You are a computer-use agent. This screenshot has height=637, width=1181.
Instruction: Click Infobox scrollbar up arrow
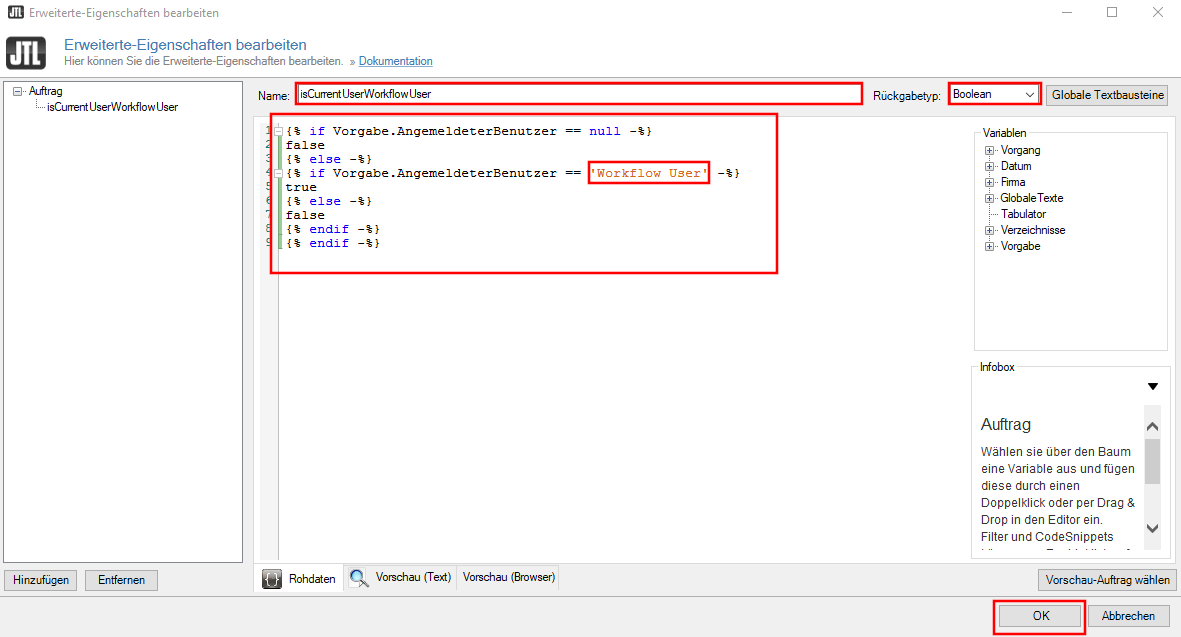[1152, 426]
